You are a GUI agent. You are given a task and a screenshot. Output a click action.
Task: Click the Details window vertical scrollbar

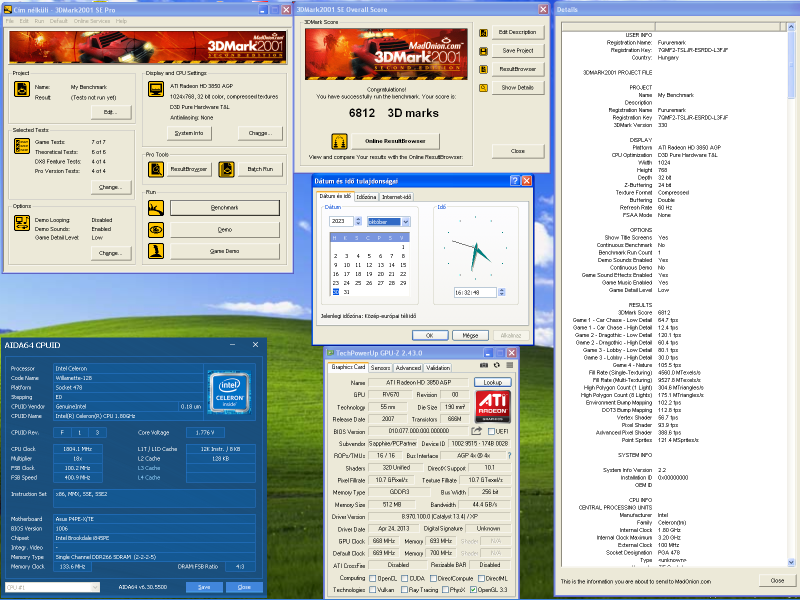[x=791, y=294]
